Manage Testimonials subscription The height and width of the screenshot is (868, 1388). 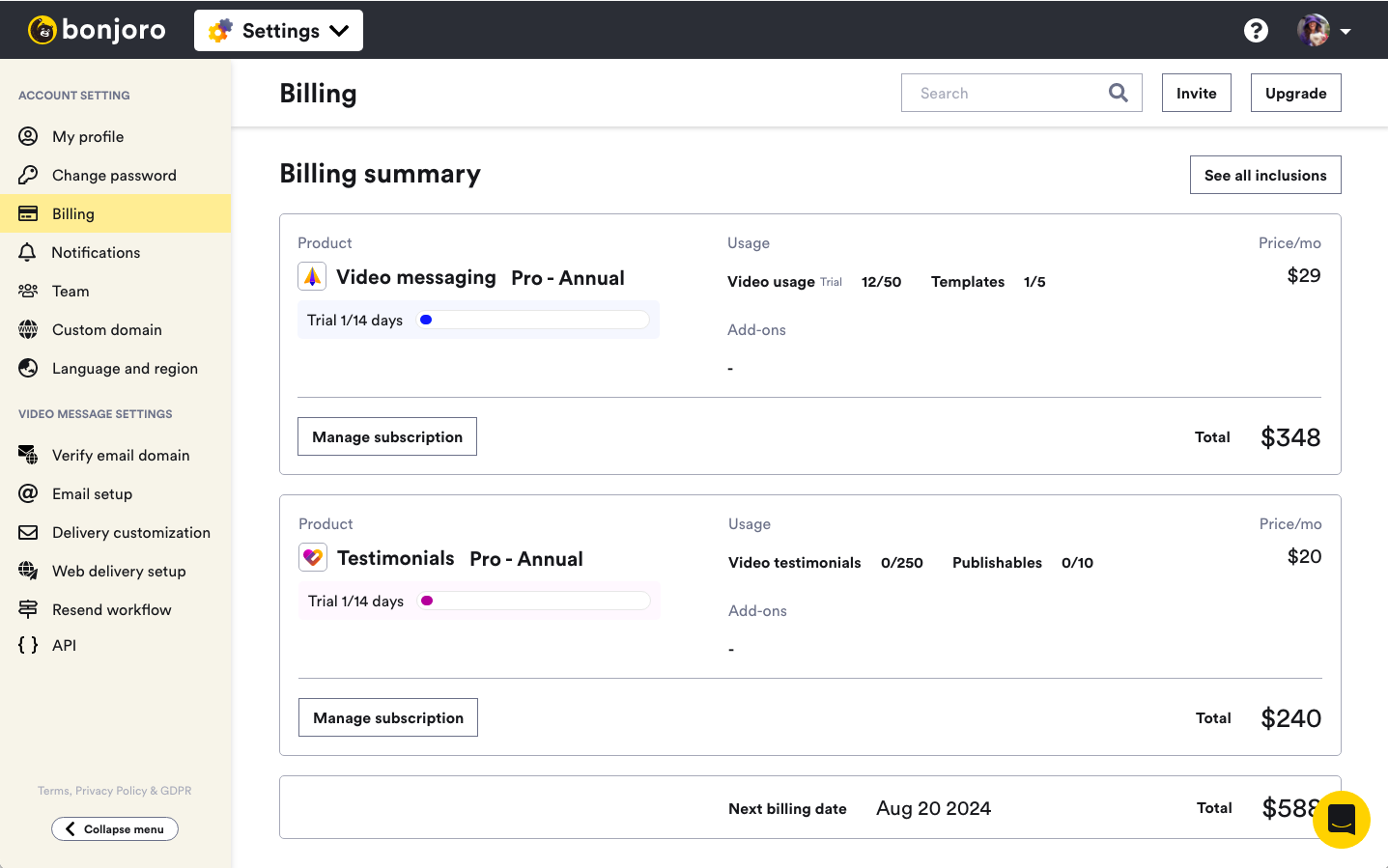pos(388,717)
